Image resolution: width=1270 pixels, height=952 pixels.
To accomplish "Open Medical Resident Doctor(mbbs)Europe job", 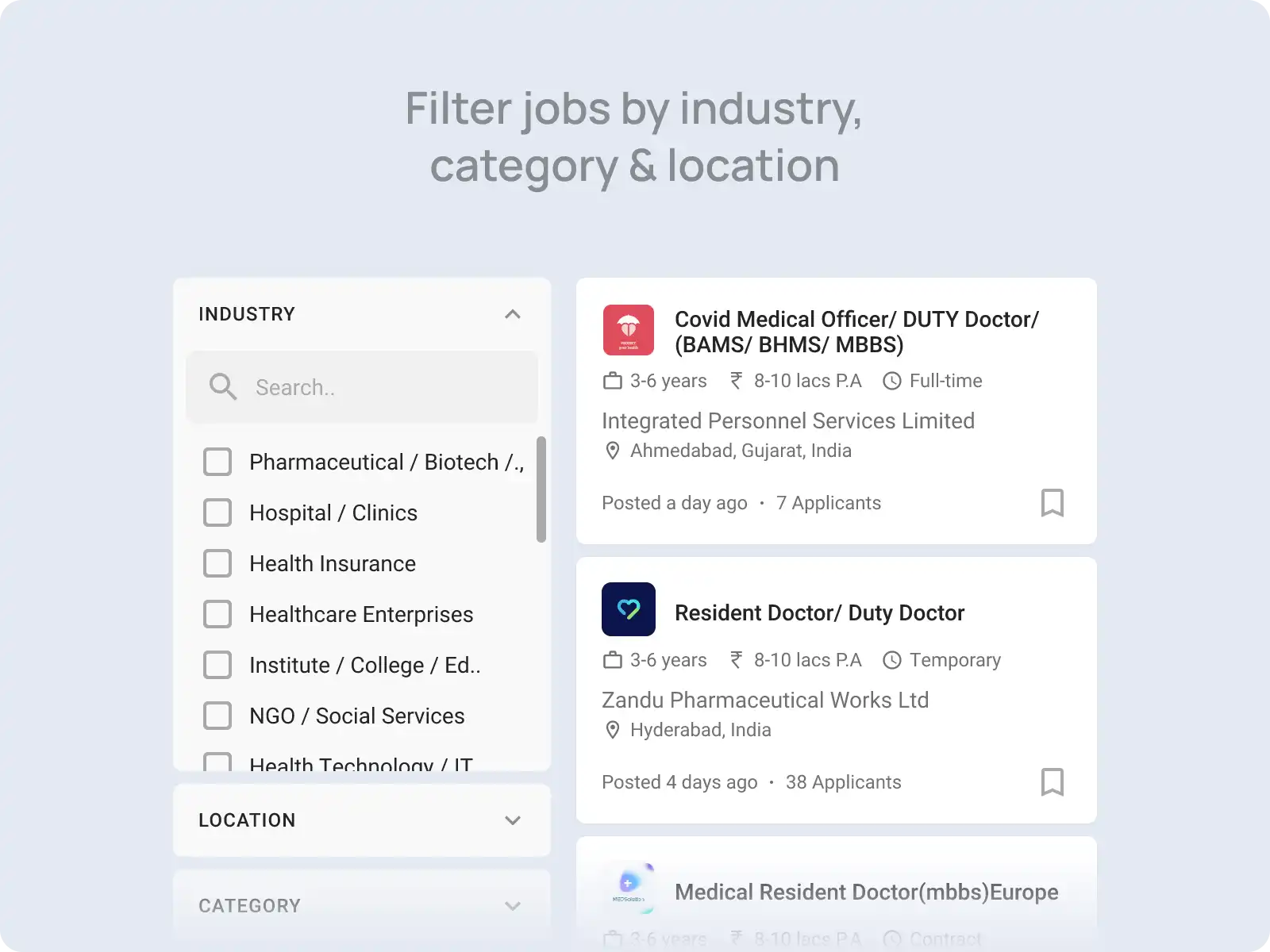I will [x=867, y=892].
